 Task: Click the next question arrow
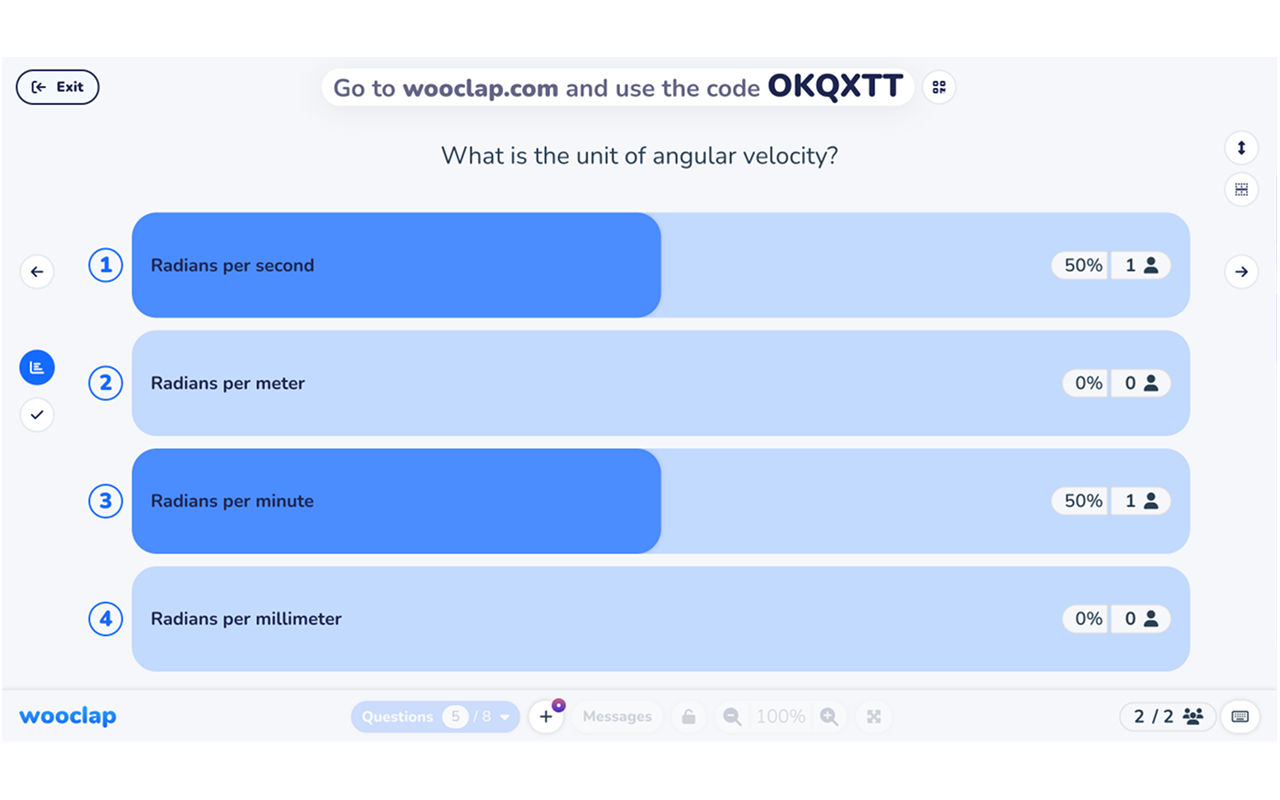[1240, 271]
